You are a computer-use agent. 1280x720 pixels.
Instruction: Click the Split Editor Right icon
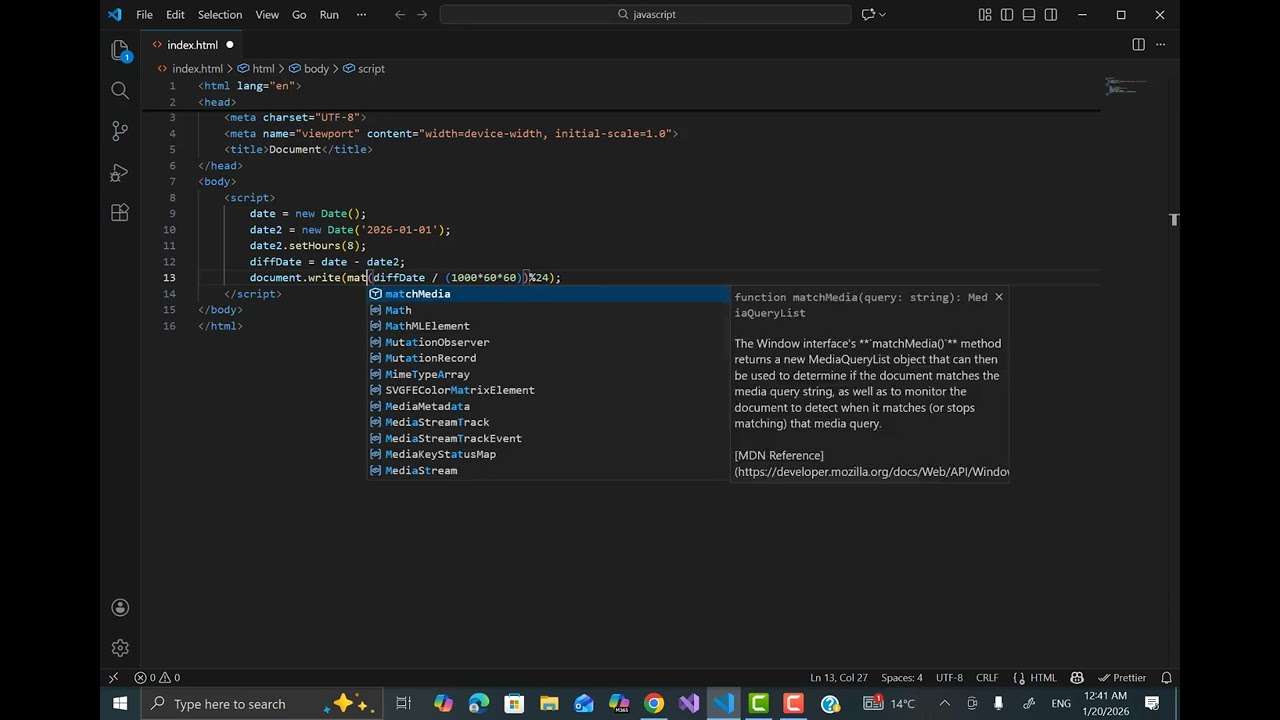(1138, 44)
